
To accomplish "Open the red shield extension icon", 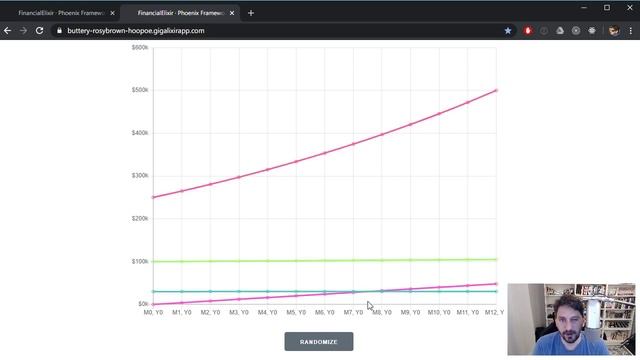I will click(528, 31).
